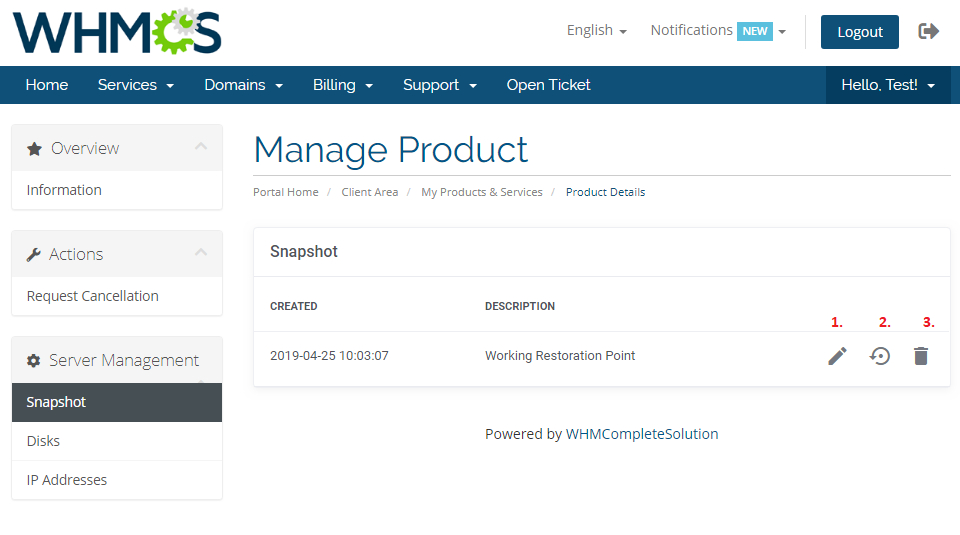
Task: Open the WHMCompleteSolution link
Action: (642, 434)
